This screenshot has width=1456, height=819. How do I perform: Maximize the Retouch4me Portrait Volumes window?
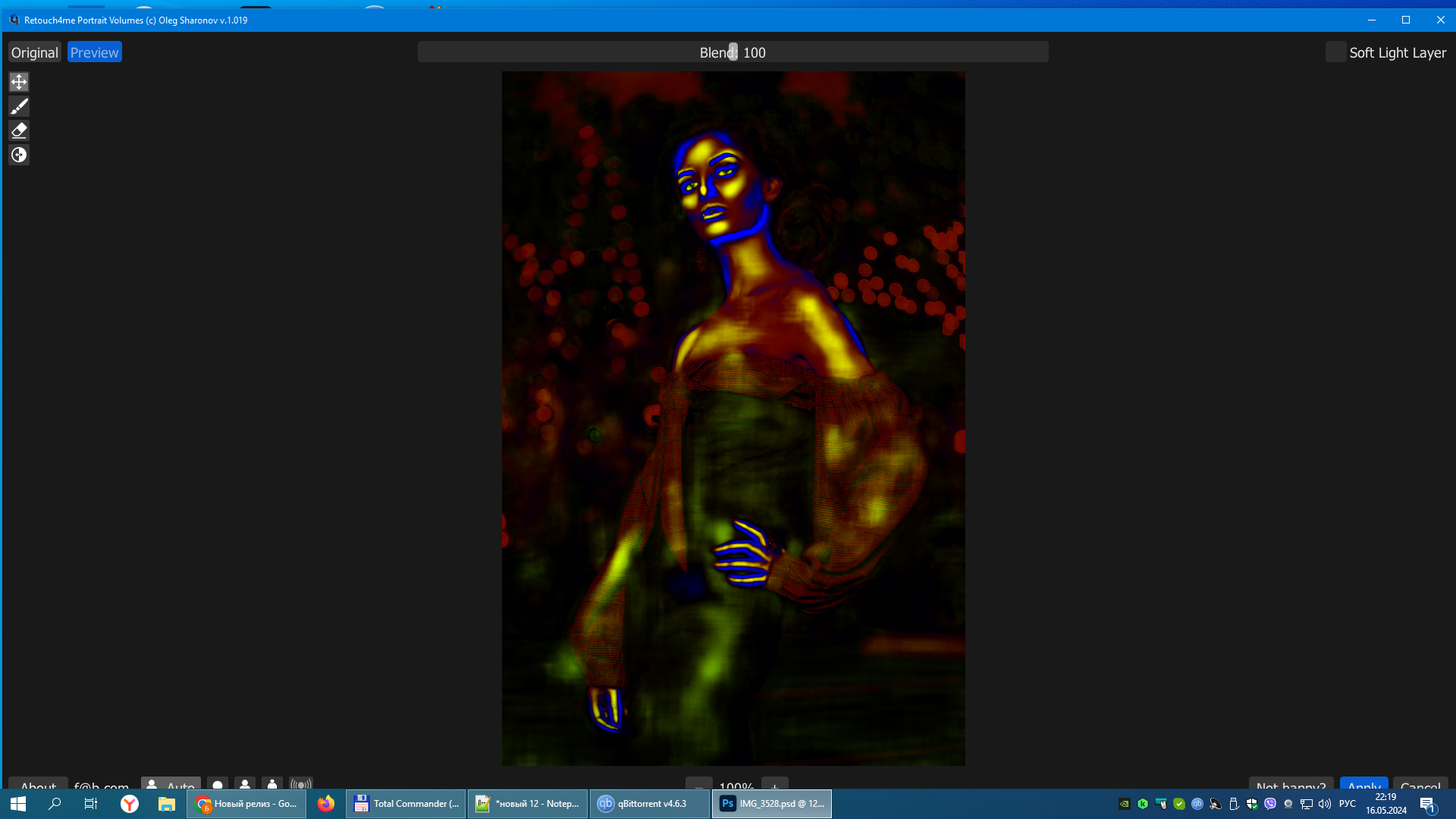pos(1405,20)
